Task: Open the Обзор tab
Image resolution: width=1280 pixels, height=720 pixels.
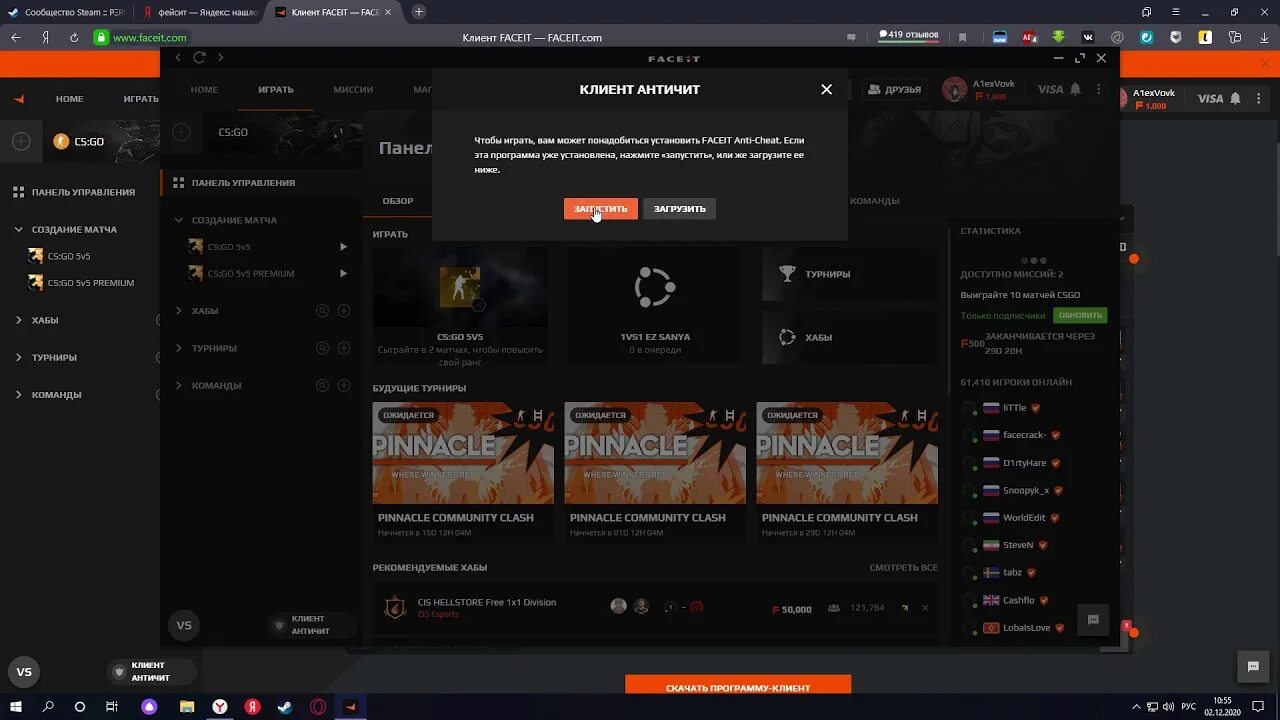Action: coord(397,200)
